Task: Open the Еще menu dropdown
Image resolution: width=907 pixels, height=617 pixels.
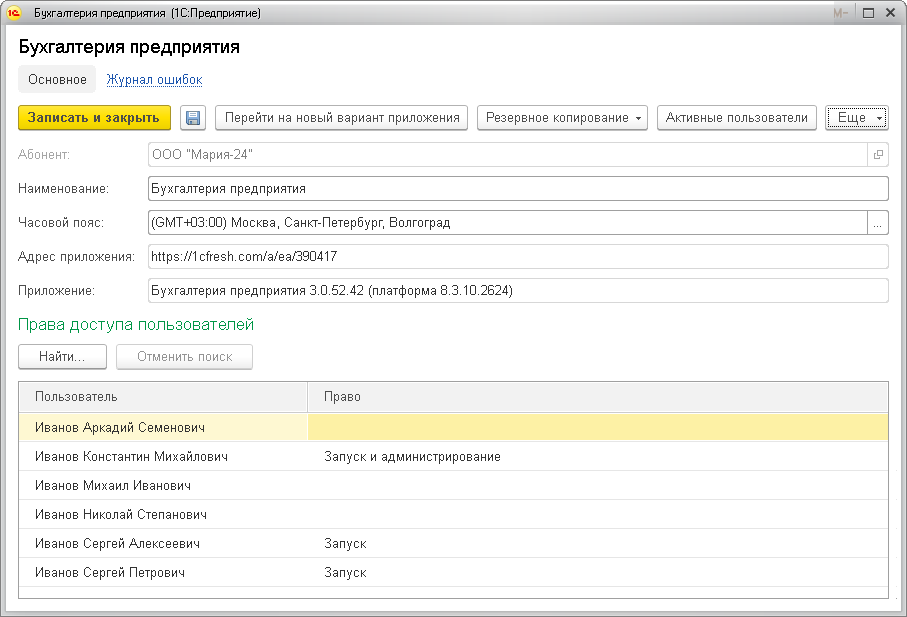Action: tap(857, 118)
